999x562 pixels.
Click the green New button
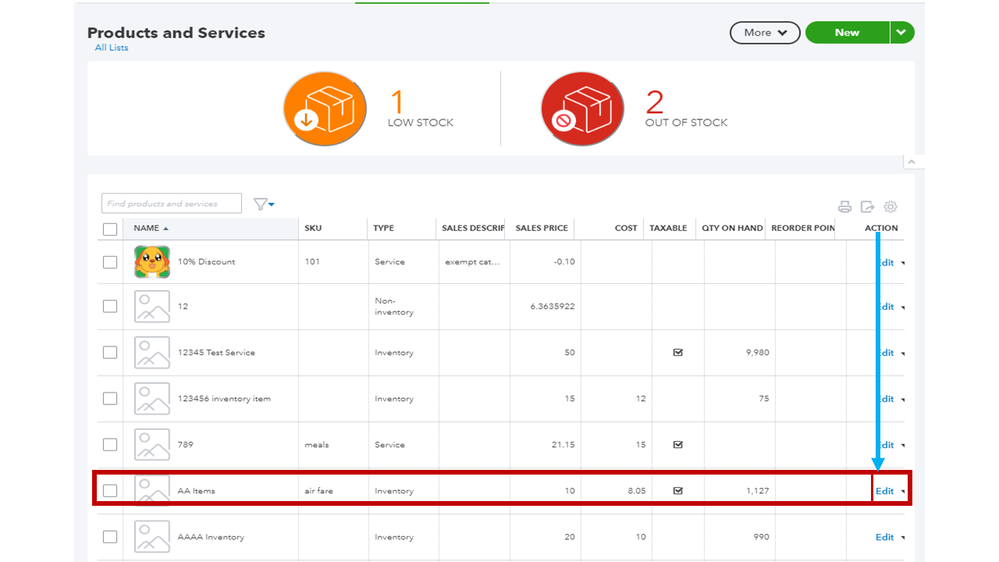(846, 33)
